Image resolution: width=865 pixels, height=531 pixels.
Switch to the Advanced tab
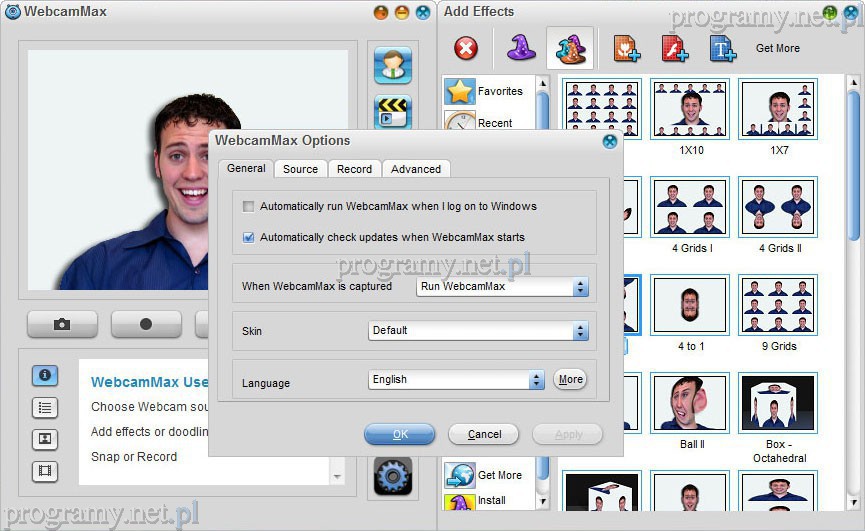(x=416, y=169)
